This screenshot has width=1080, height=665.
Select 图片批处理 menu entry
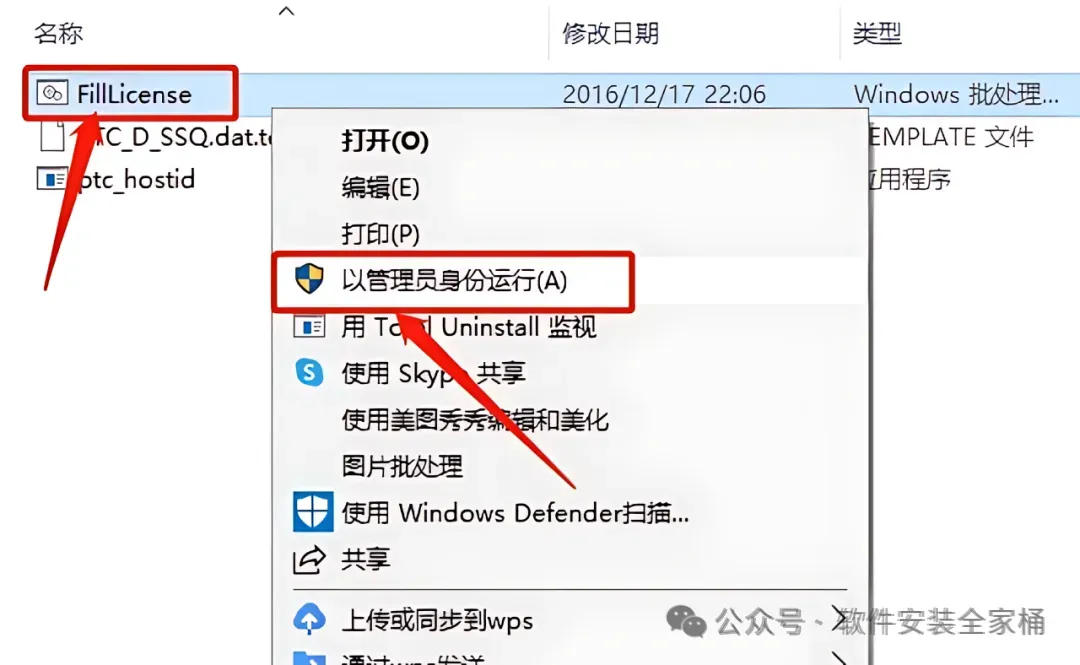click(x=402, y=467)
